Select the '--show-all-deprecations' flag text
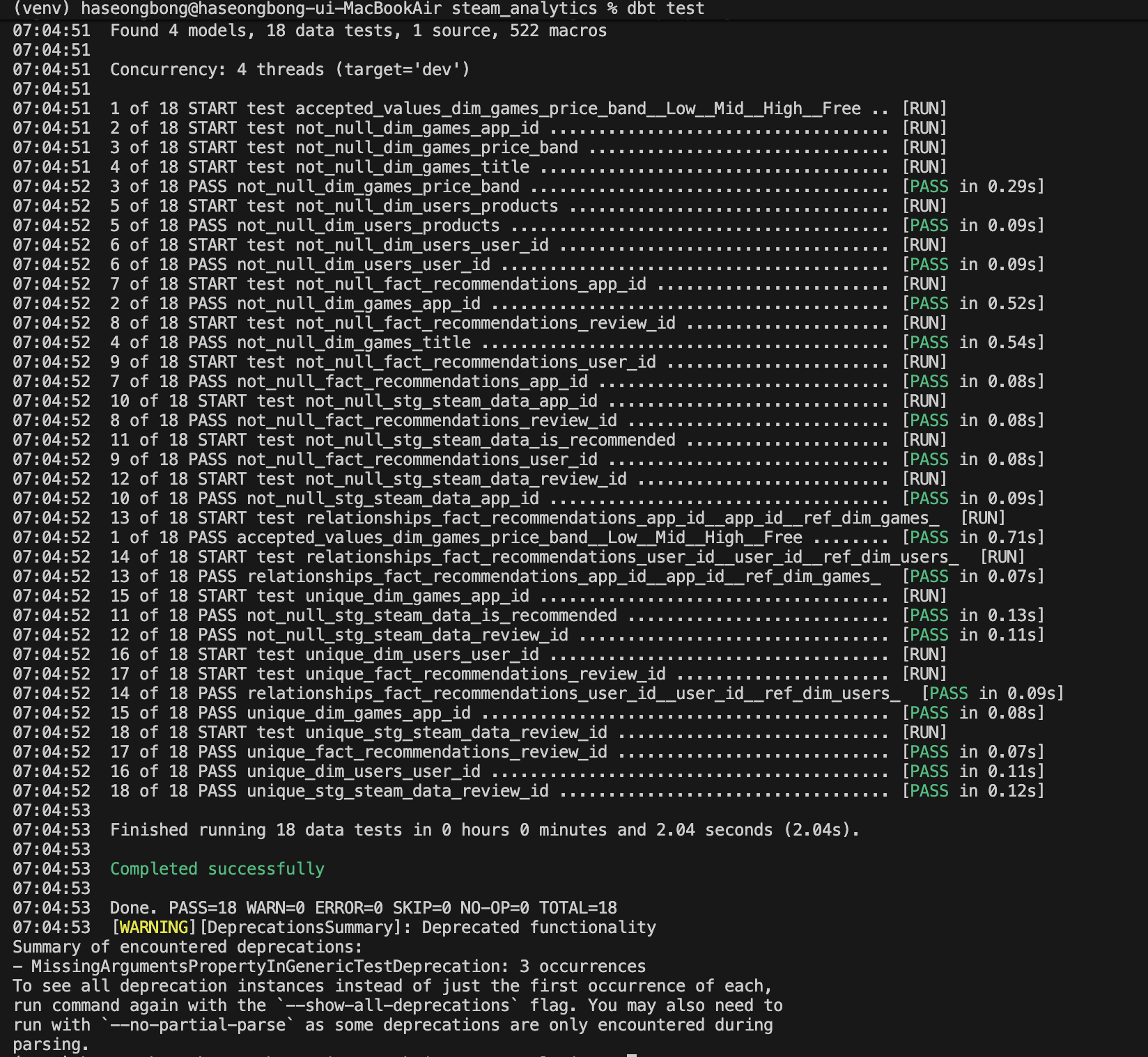Image resolution: width=1148 pixels, height=1057 pixels. coord(398,1005)
